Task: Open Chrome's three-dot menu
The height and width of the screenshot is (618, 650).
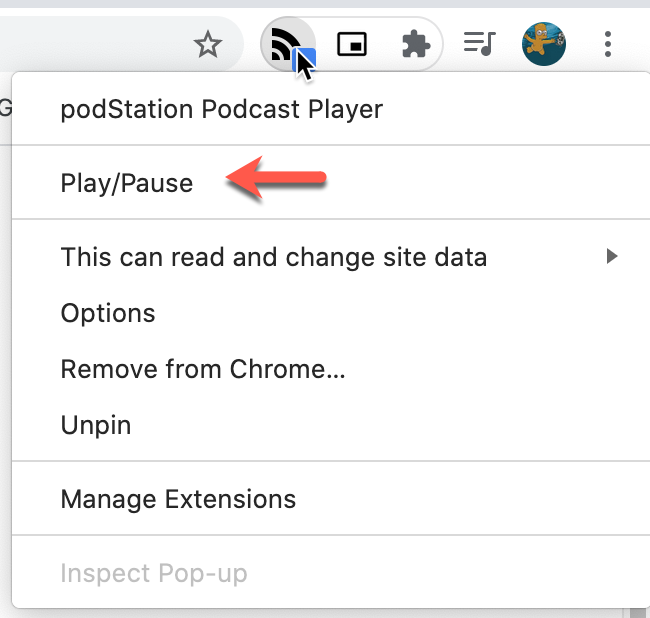Action: point(608,44)
